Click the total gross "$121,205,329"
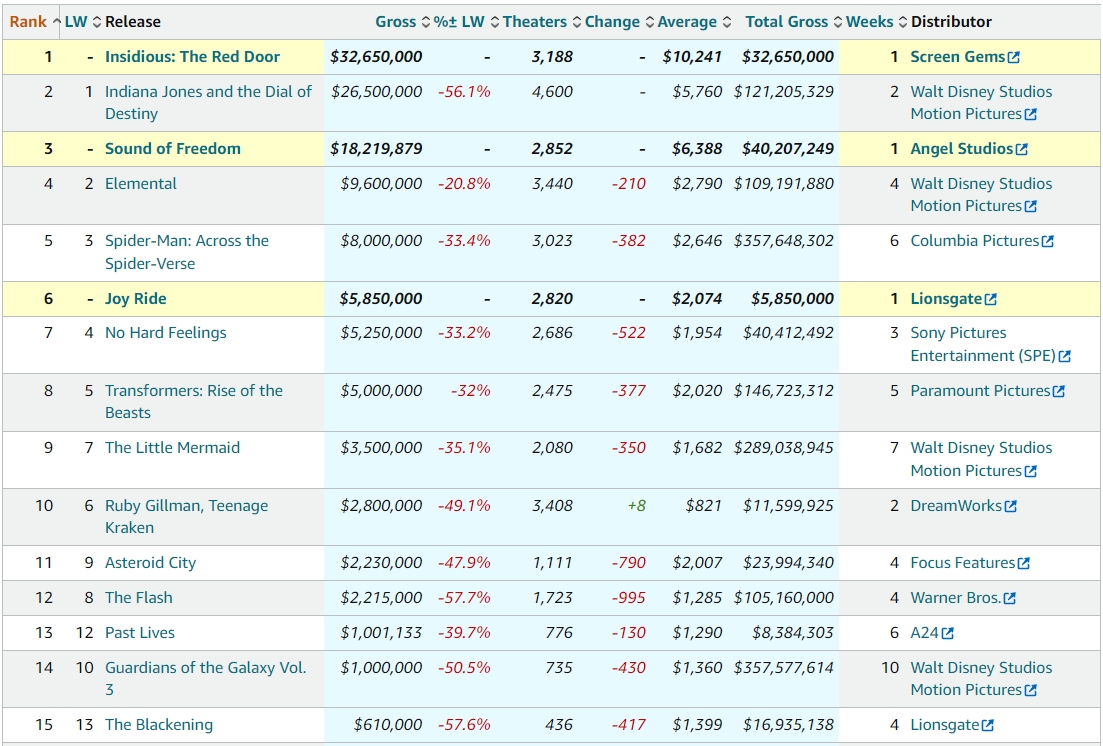This screenshot has height=746, width=1103. 784,91
